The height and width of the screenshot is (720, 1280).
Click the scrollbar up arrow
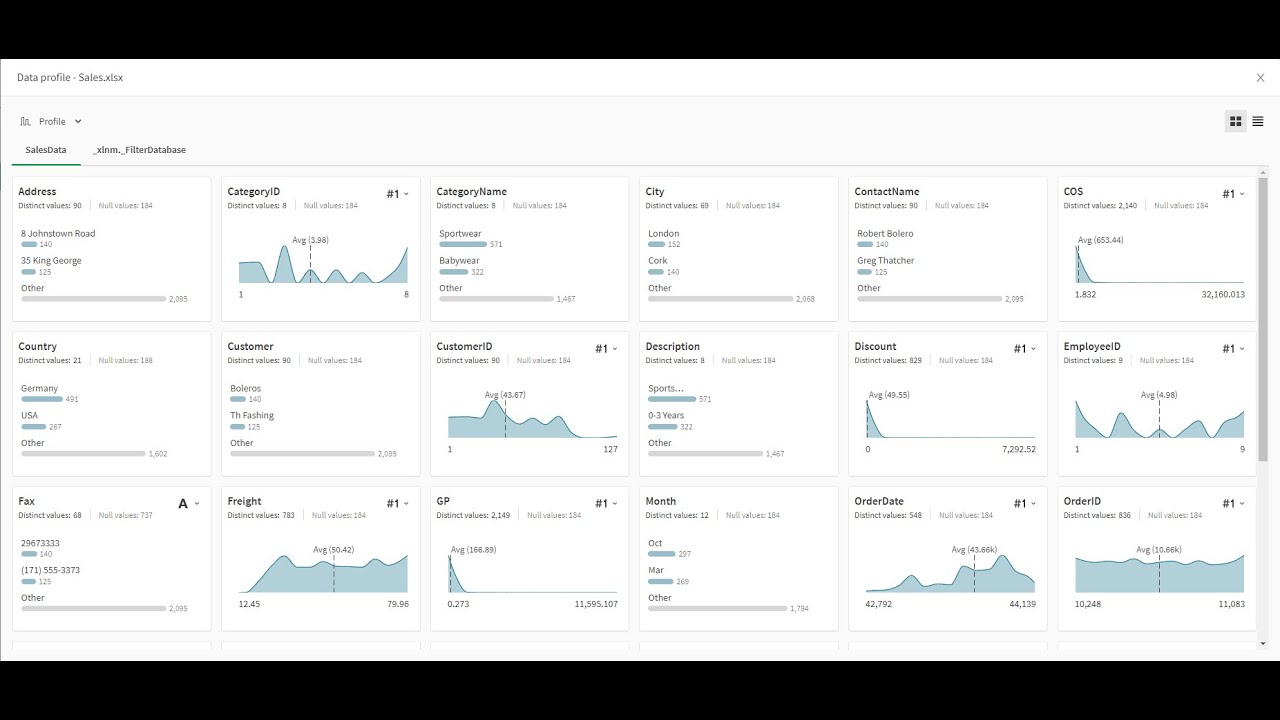coord(1264,172)
